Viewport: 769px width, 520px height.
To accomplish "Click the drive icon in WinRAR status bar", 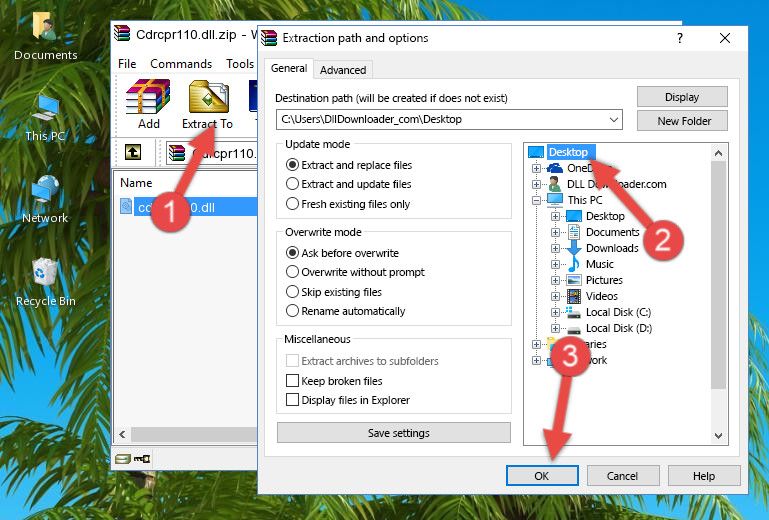I will (123, 459).
